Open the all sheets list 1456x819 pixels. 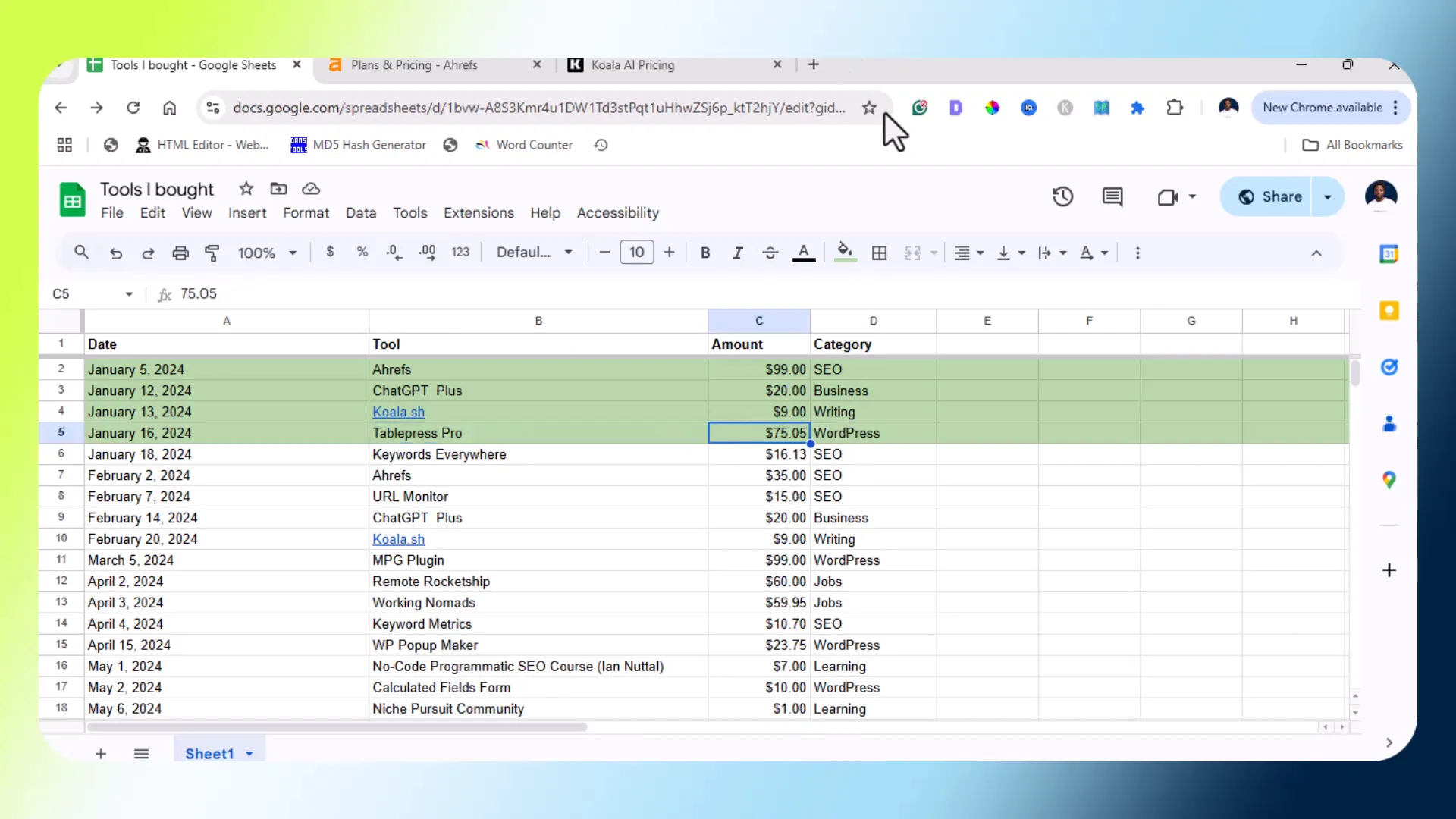tap(141, 754)
